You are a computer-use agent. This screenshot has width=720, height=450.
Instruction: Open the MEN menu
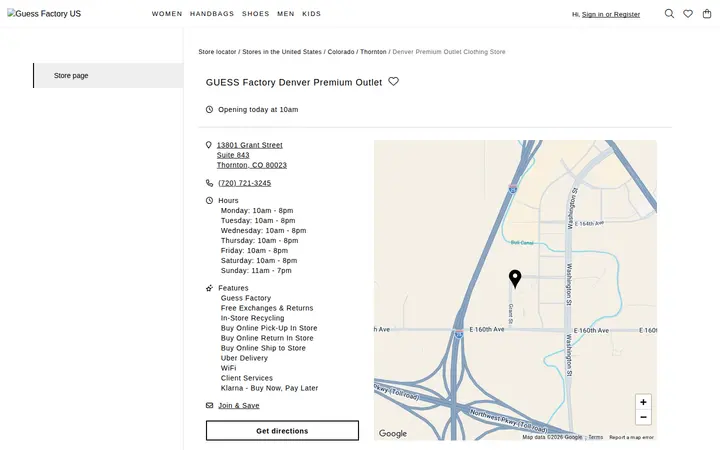(x=286, y=14)
